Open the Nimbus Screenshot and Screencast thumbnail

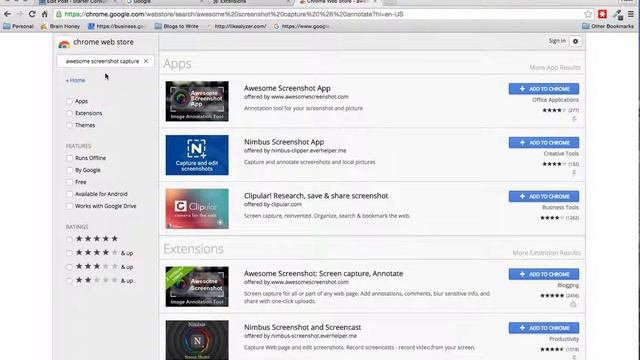tap(197, 340)
